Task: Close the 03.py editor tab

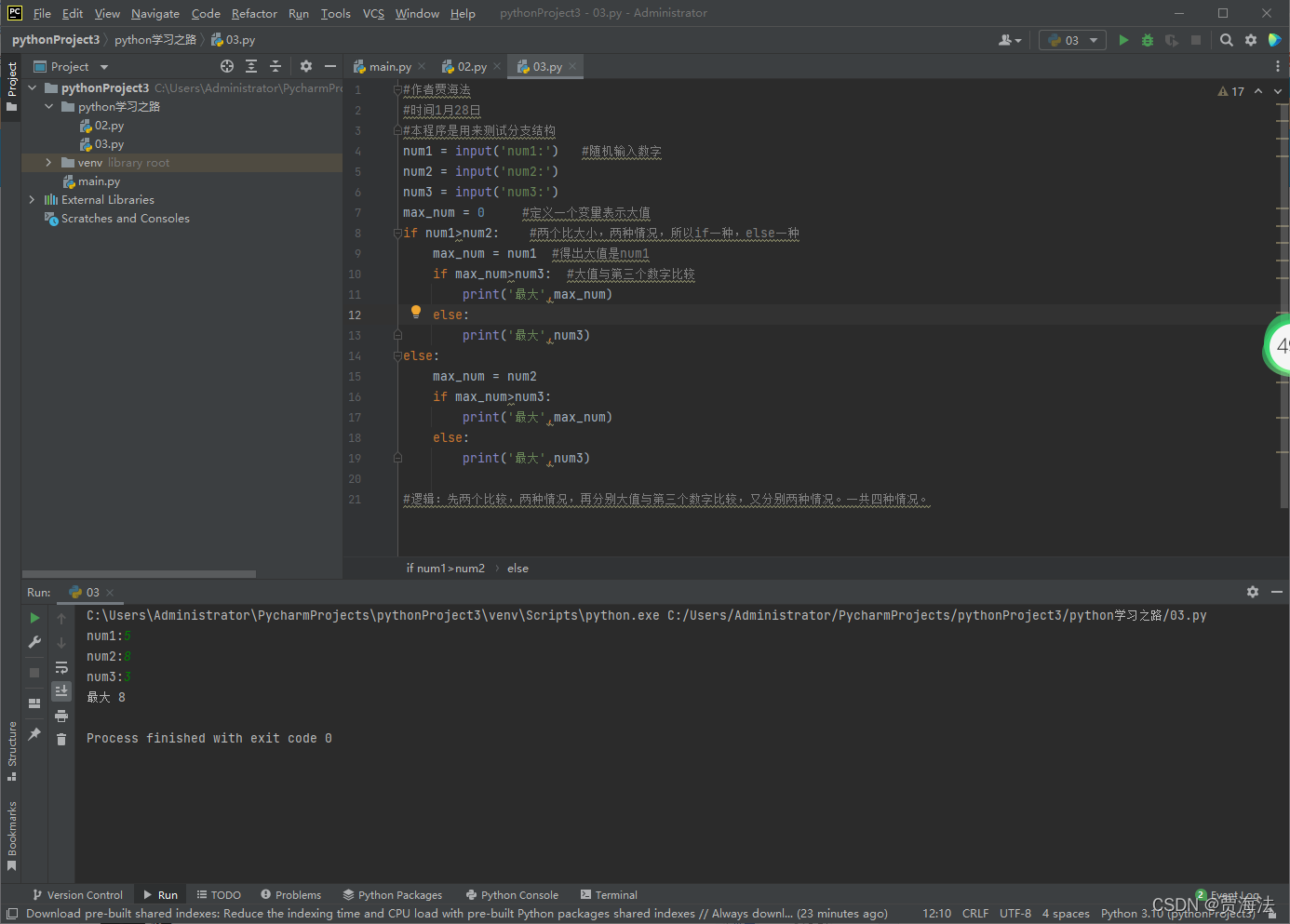Action: click(x=572, y=66)
